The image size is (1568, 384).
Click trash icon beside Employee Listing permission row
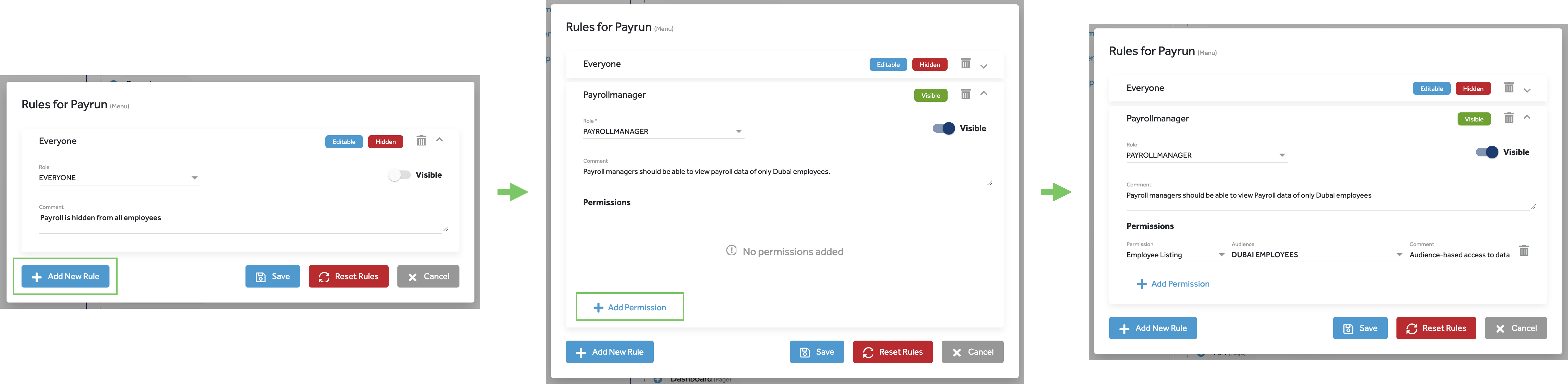[x=1524, y=250]
